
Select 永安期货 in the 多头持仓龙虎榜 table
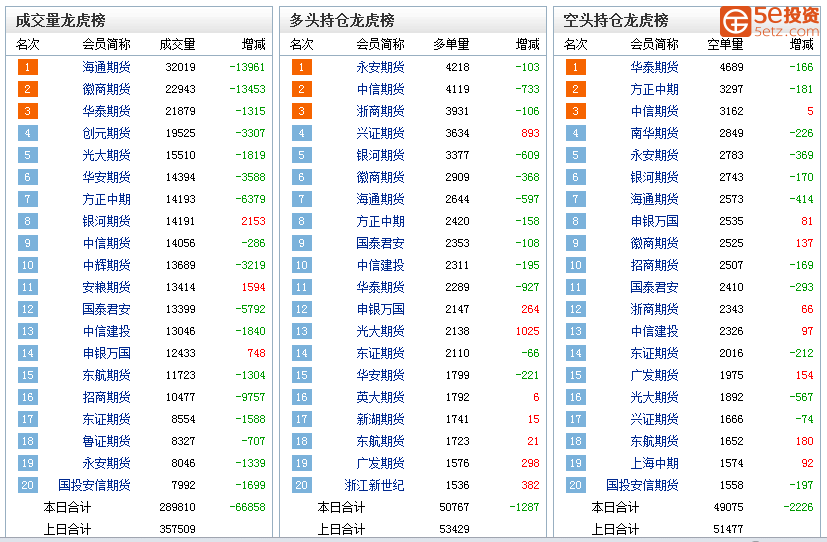tap(380, 67)
